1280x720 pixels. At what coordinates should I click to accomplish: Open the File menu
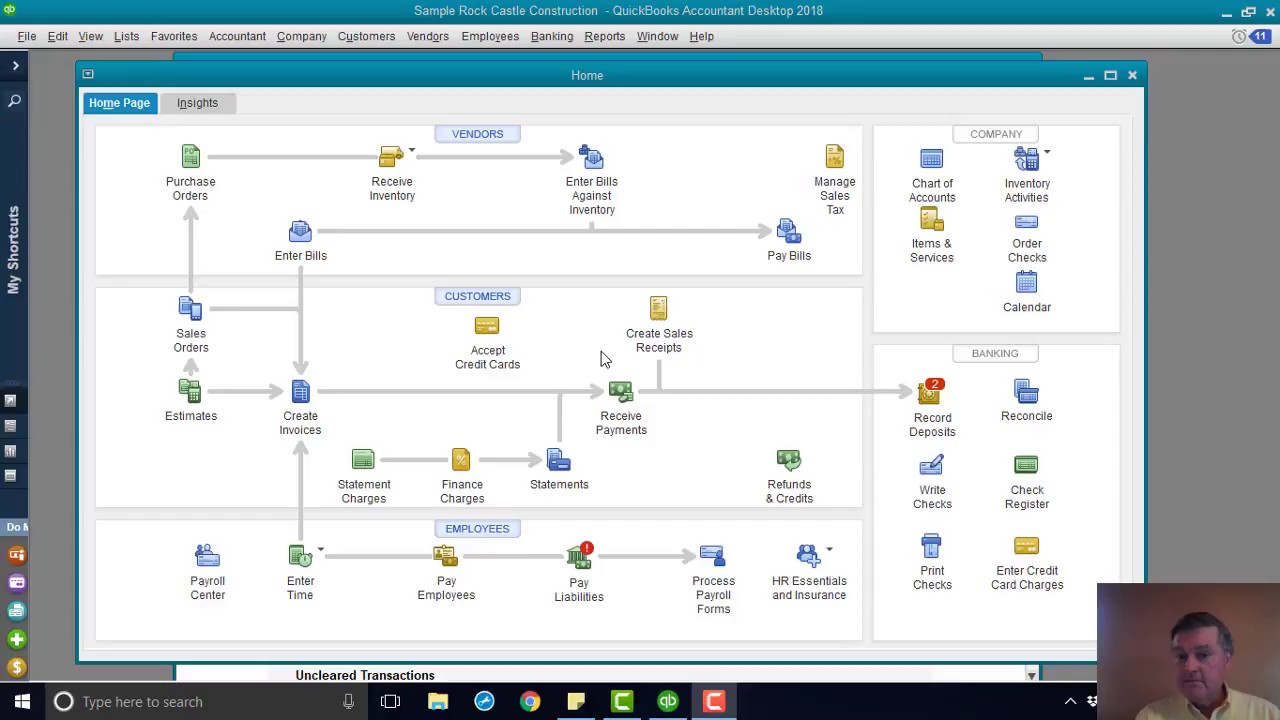click(x=27, y=36)
